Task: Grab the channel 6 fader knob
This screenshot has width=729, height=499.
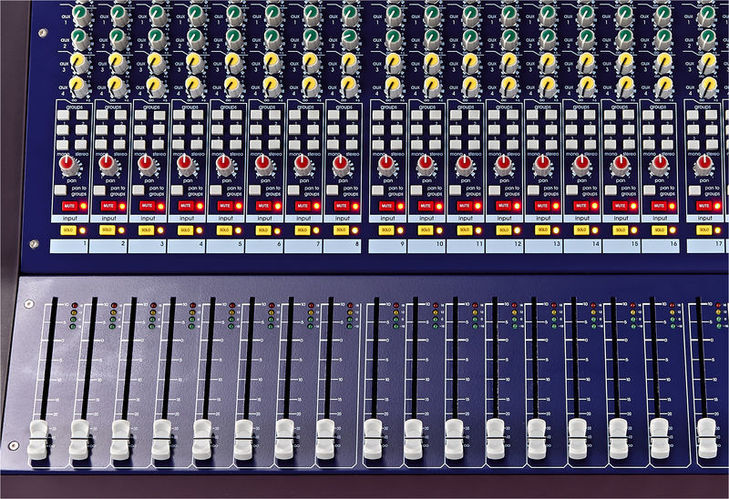Action: (243, 440)
